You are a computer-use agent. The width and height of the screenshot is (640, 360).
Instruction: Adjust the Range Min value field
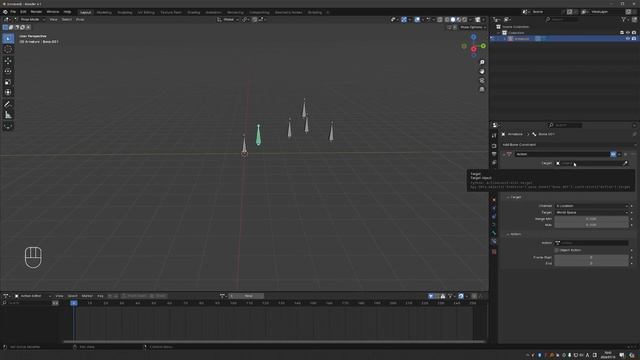[x=591, y=219]
